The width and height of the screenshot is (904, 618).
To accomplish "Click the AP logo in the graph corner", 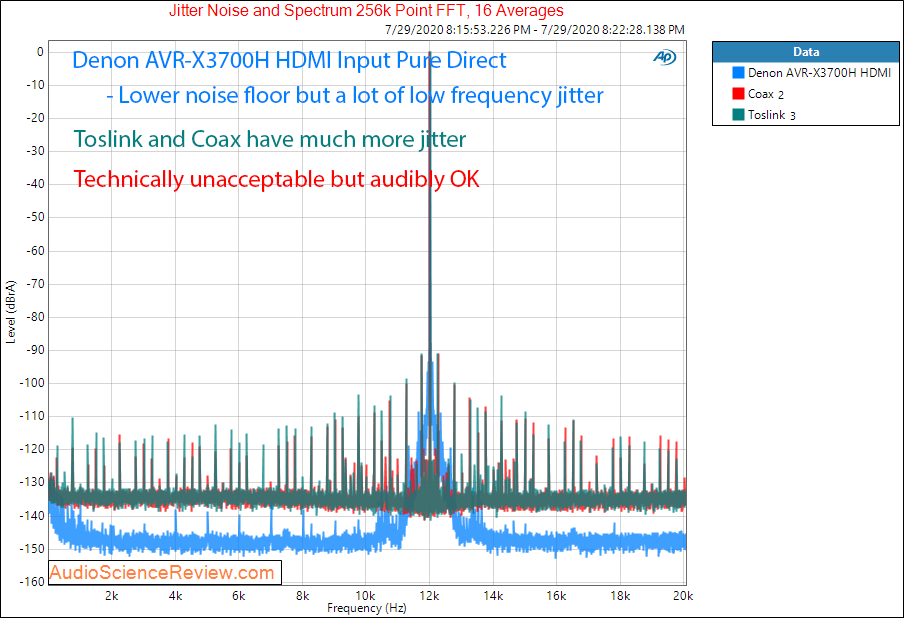I will point(665,56).
